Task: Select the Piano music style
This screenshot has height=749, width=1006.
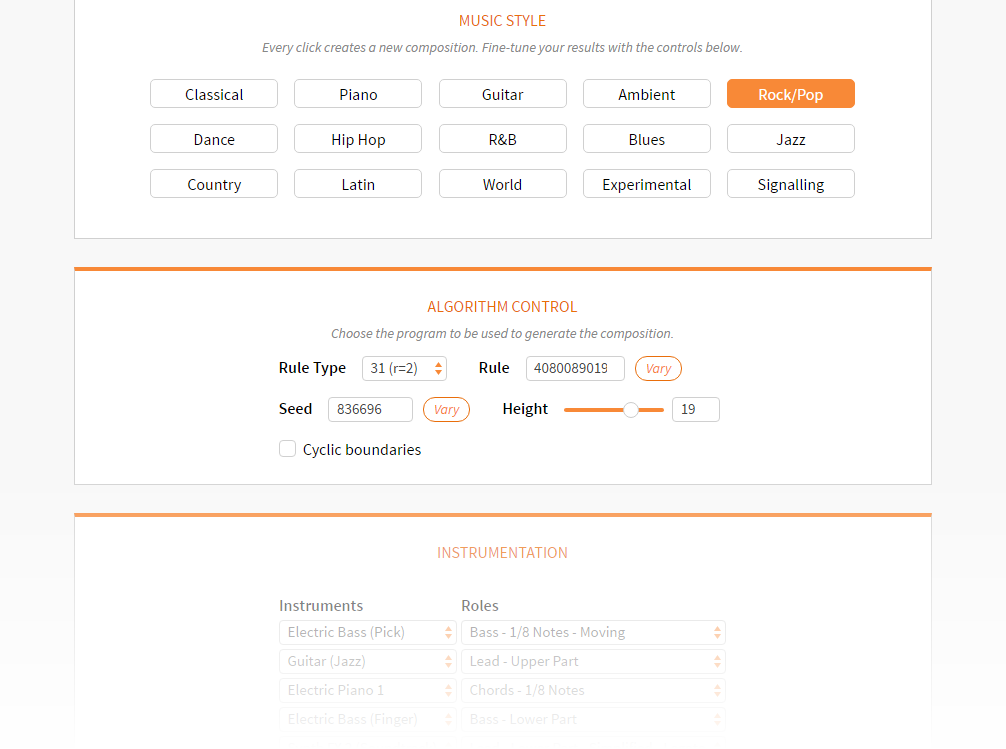Action: tap(358, 94)
